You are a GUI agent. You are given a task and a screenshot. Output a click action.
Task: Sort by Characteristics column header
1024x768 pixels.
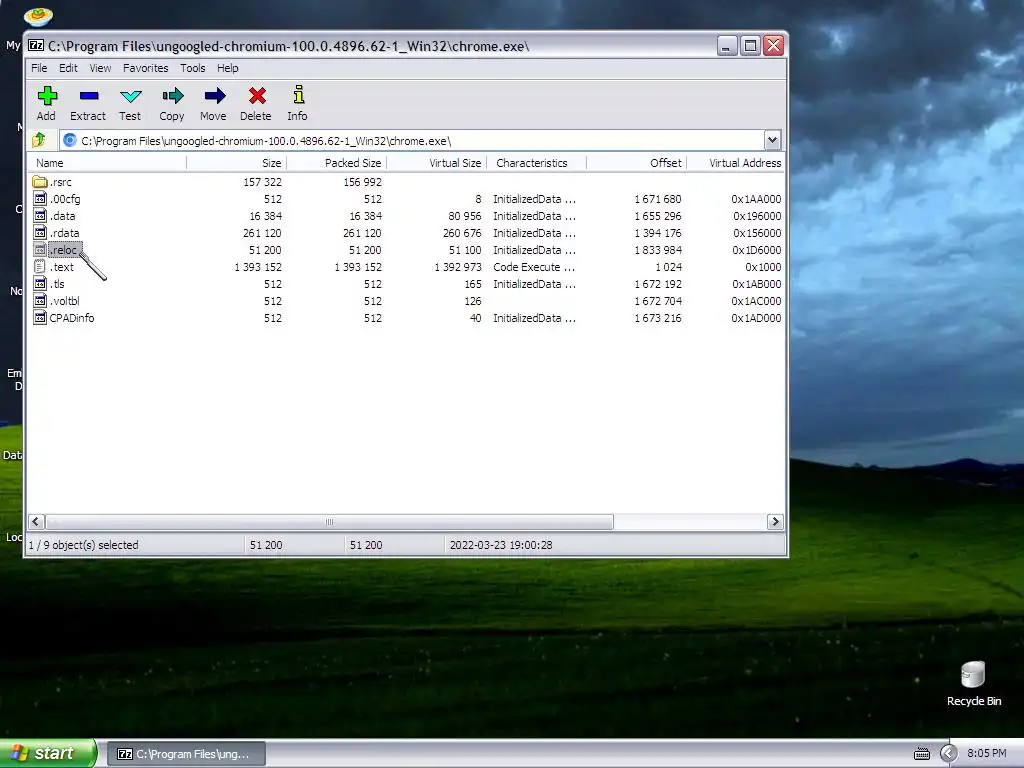[x=536, y=163]
